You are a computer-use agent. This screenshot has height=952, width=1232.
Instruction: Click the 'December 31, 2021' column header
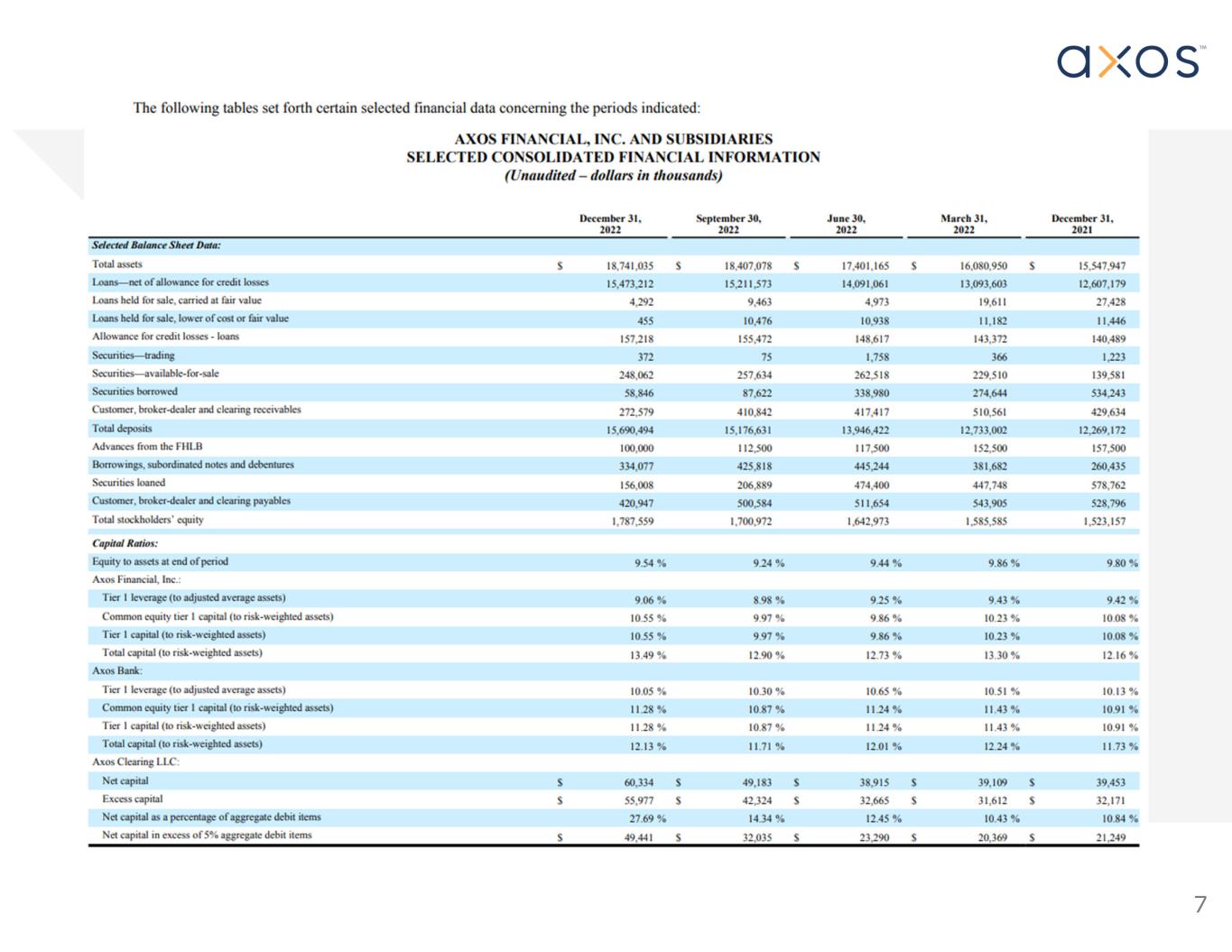[1082, 224]
